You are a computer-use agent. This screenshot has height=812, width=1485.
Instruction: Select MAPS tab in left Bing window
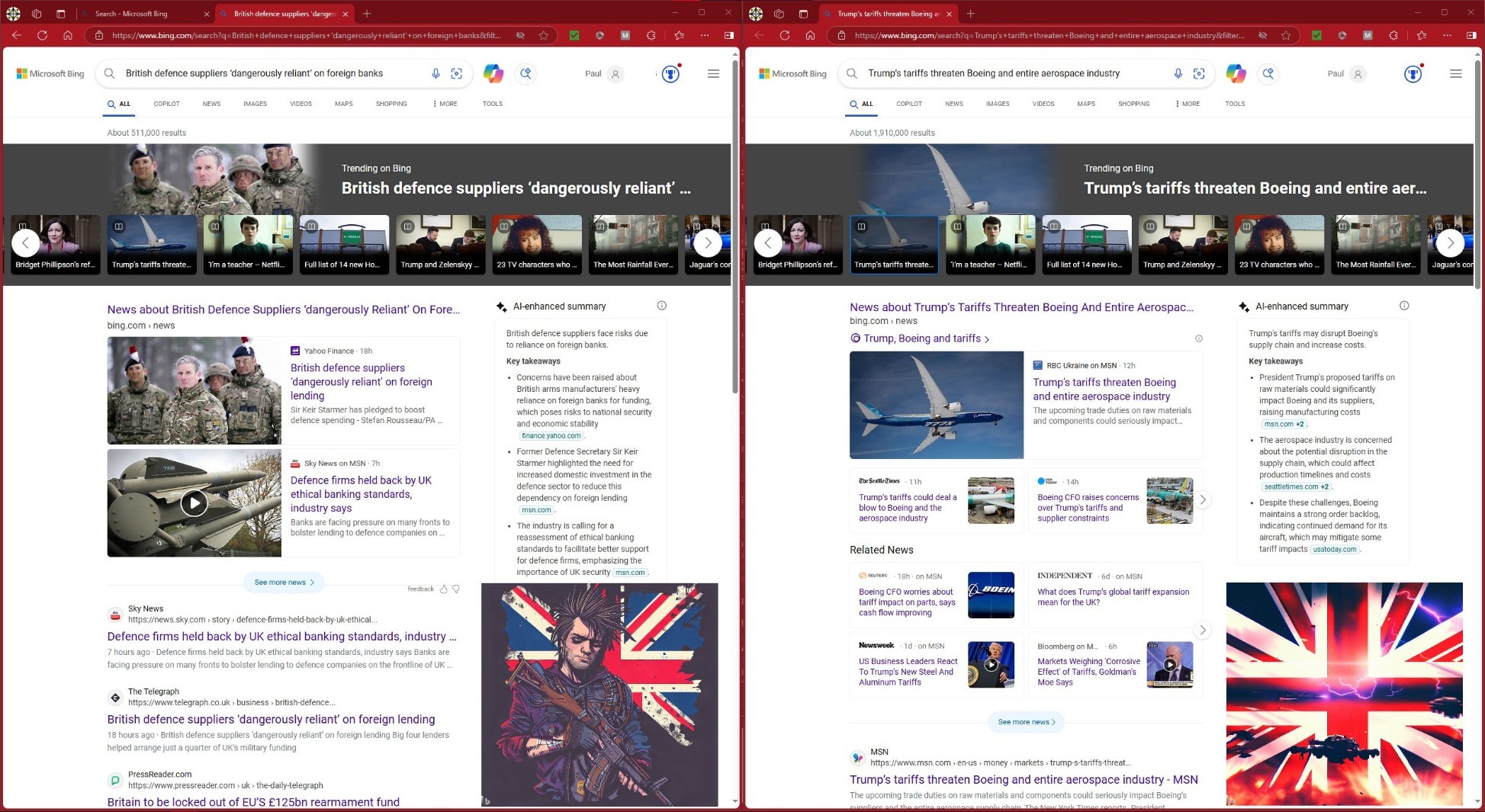(343, 104)
